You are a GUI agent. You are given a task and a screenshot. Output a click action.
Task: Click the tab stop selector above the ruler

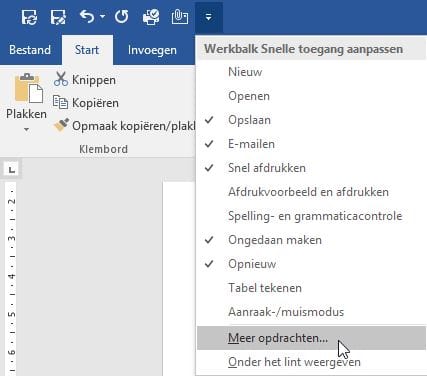(x=12, y=170)
